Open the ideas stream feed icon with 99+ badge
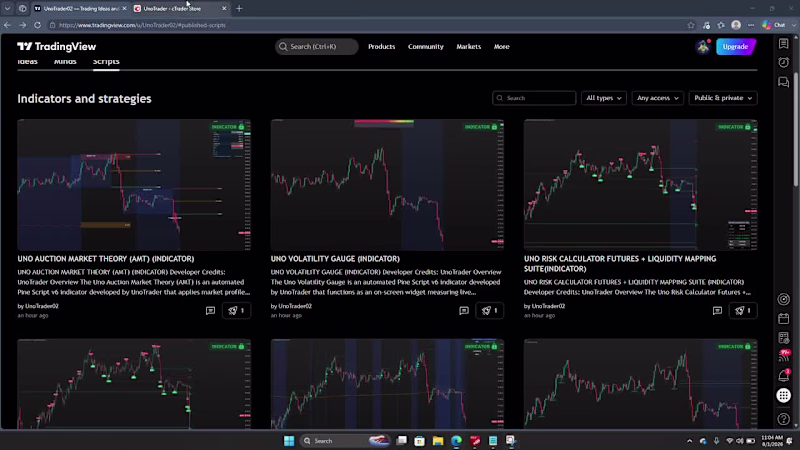800x450 pixels. pyautogui.click(x=784, y=356)
